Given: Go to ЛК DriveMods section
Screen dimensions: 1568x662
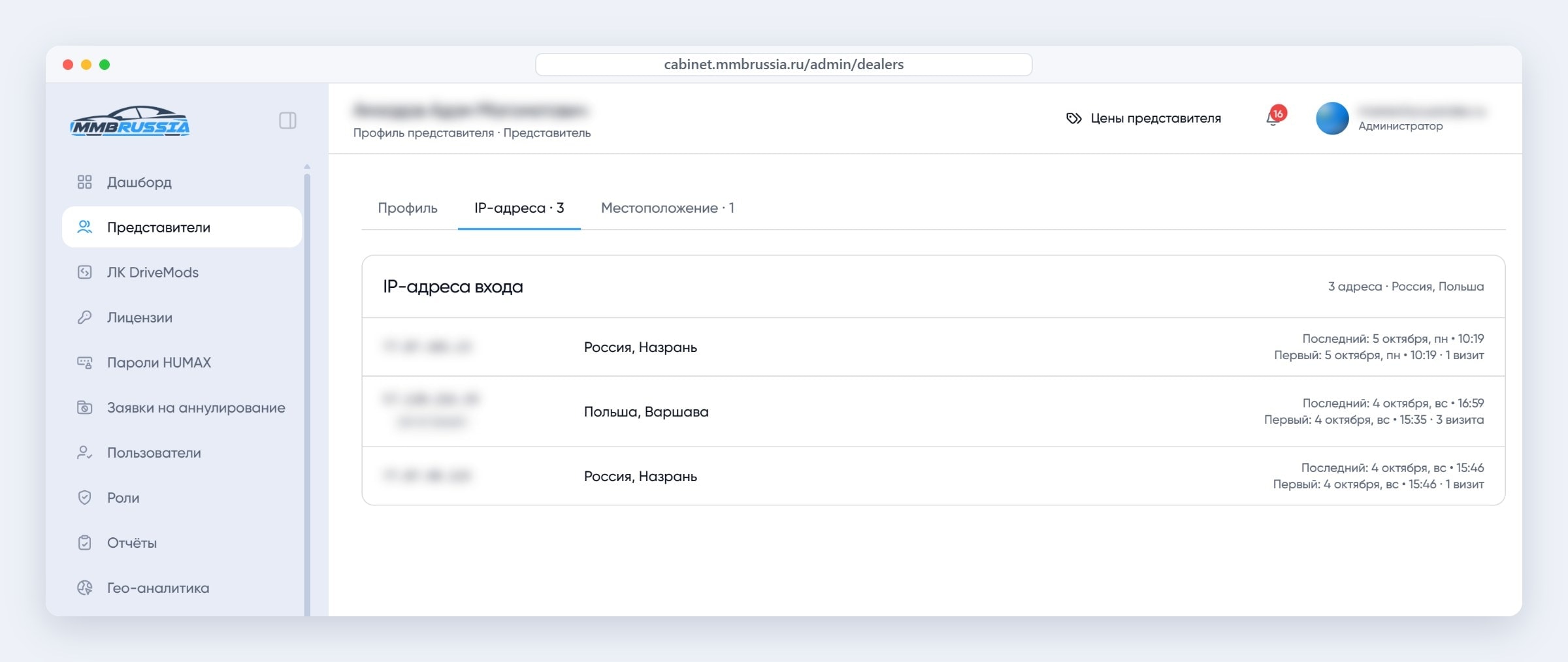Looking at the screenshot, I should pos(182,272).
